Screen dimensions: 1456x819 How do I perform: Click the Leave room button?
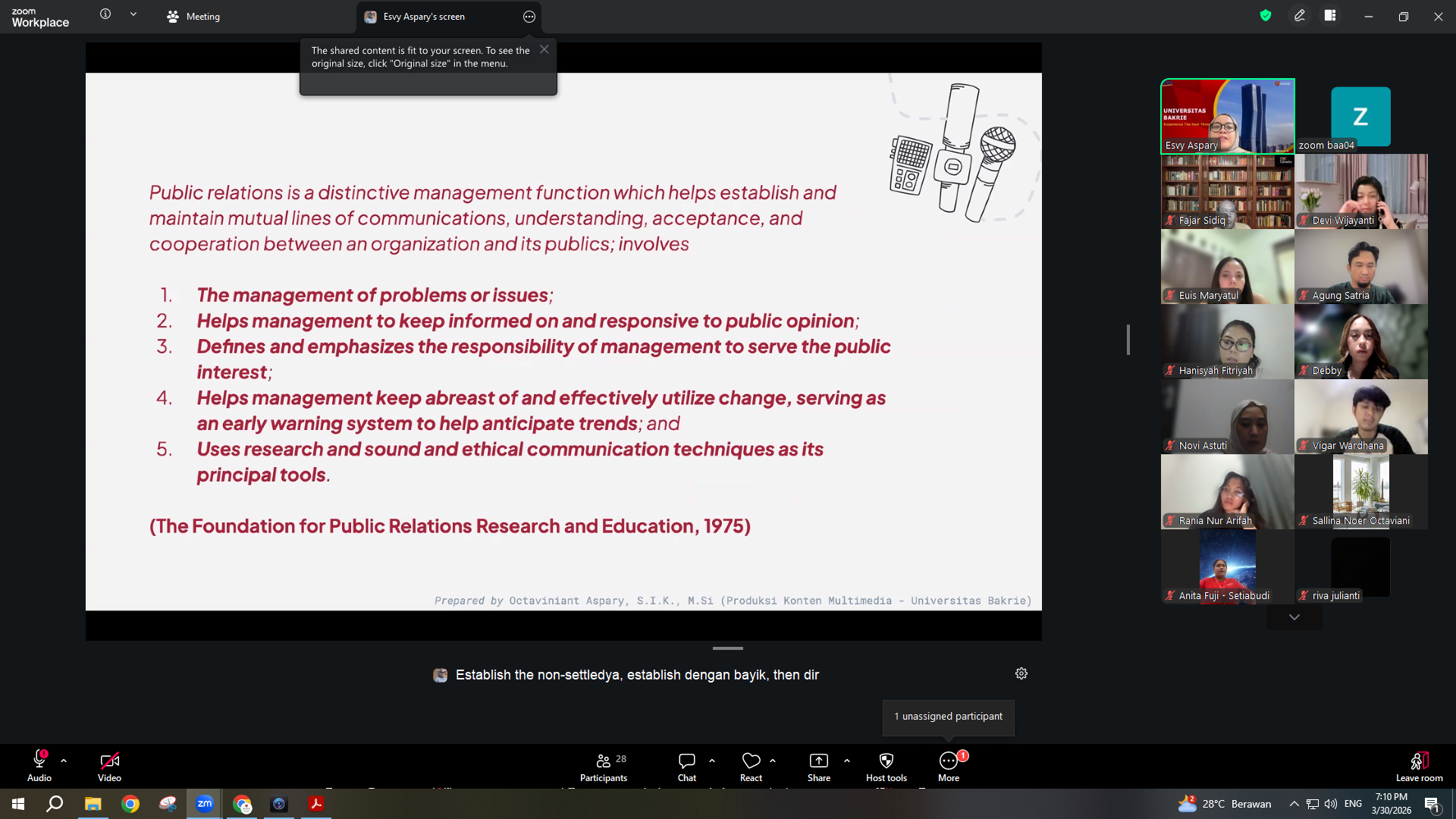coord(1420,766)
